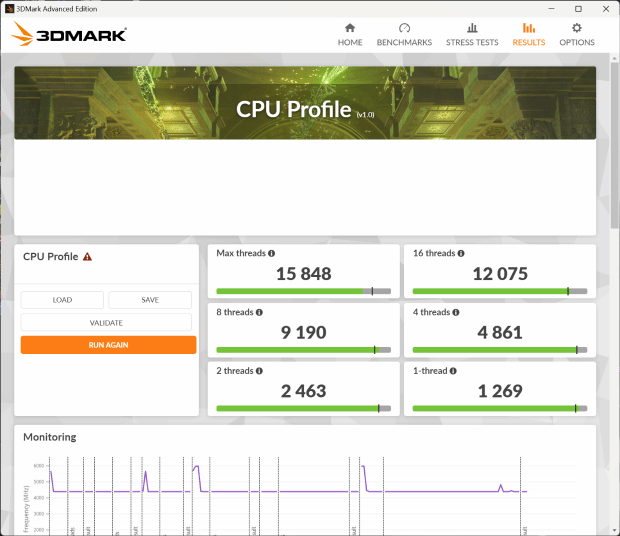Screen dimensions: 620x536
Task: Open the STRESS TESTS tab label
Action: point(472,42)
